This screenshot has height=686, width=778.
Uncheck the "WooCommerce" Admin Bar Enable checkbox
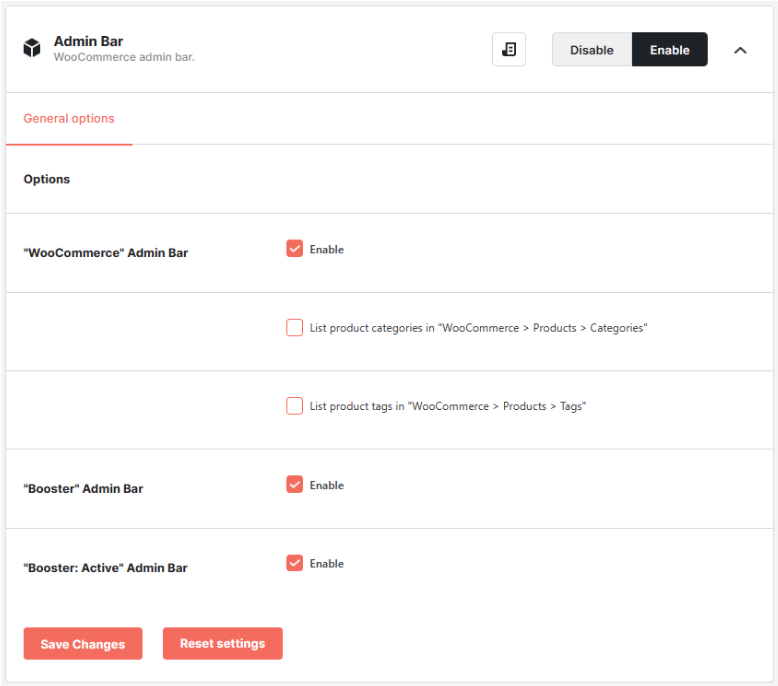click(x=294, y=249)
